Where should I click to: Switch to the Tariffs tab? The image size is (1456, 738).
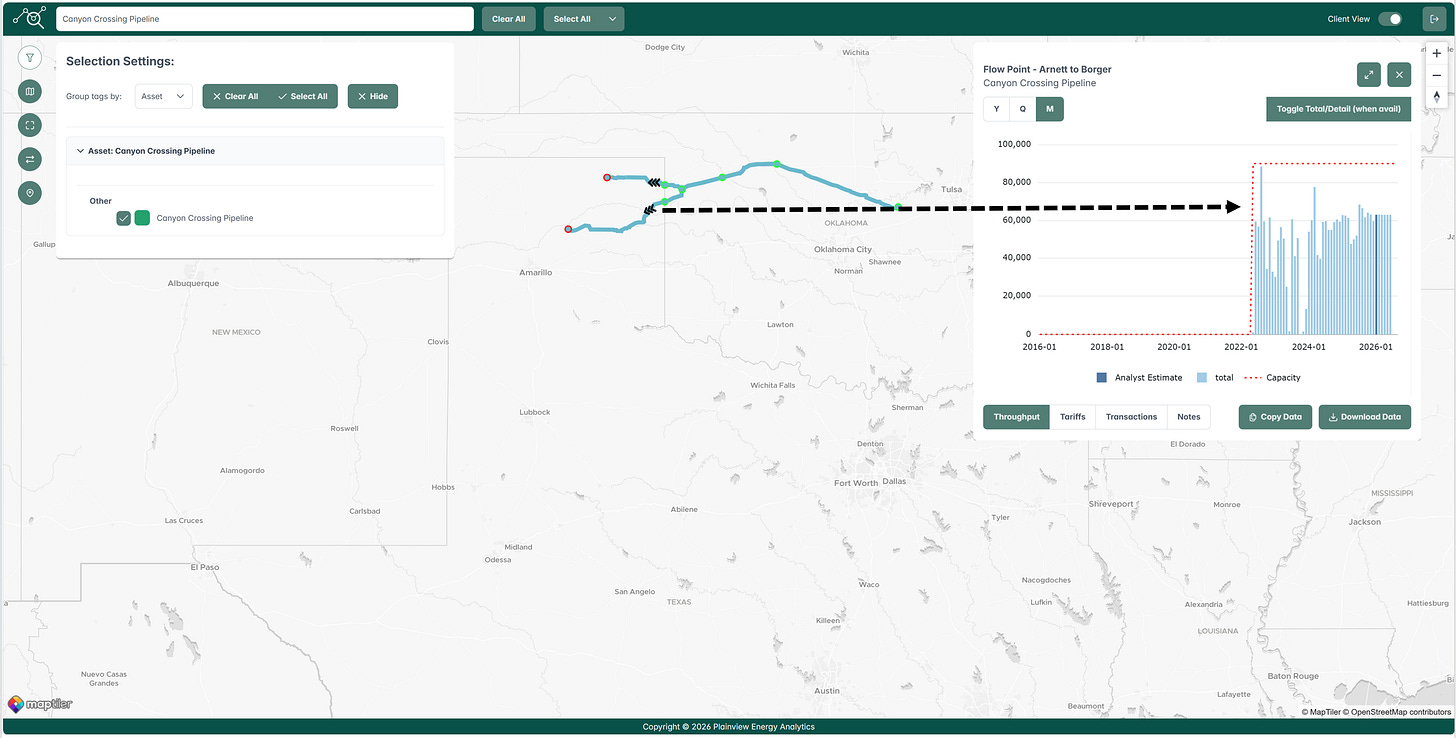[x=1073, y=417]
